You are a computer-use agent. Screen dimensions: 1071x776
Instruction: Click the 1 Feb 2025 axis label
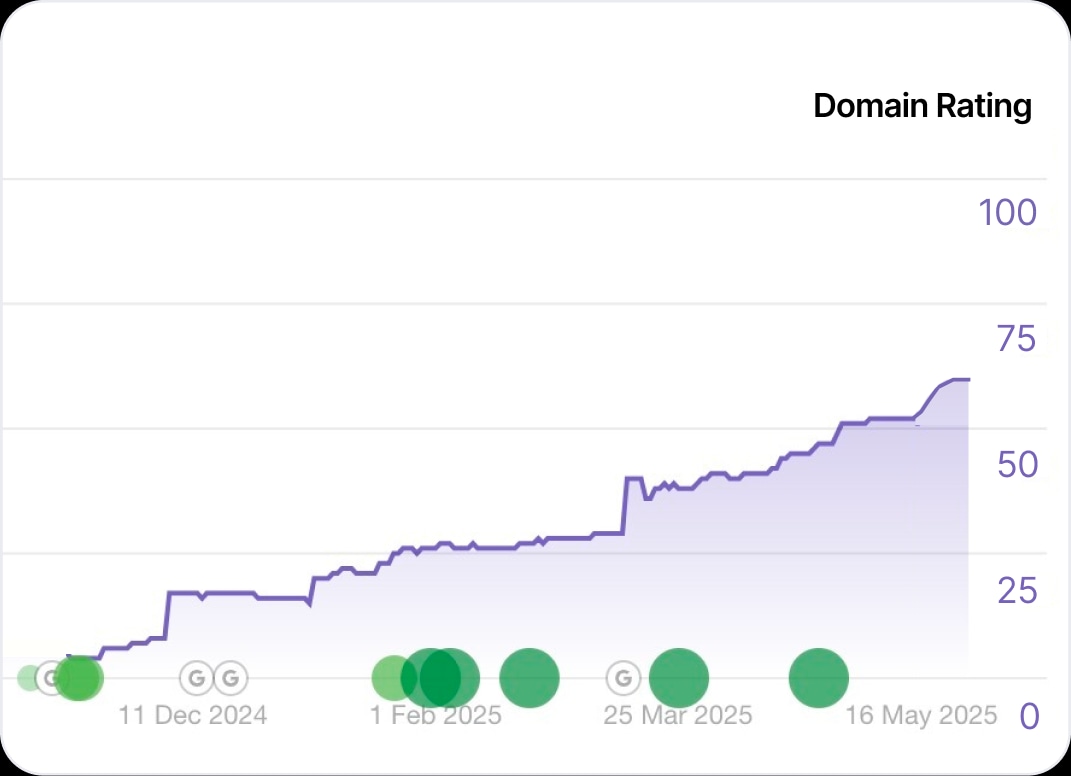(x=435, y=715)
